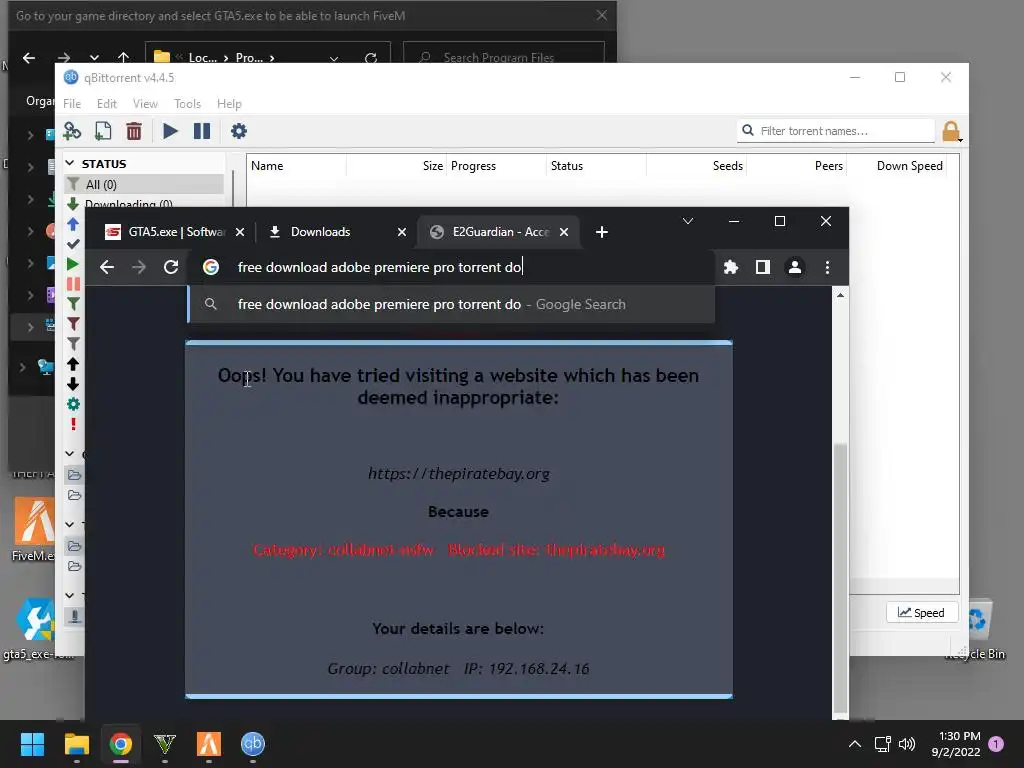Click the black down-arrow Stalled Downloading icon

(73, 384)
